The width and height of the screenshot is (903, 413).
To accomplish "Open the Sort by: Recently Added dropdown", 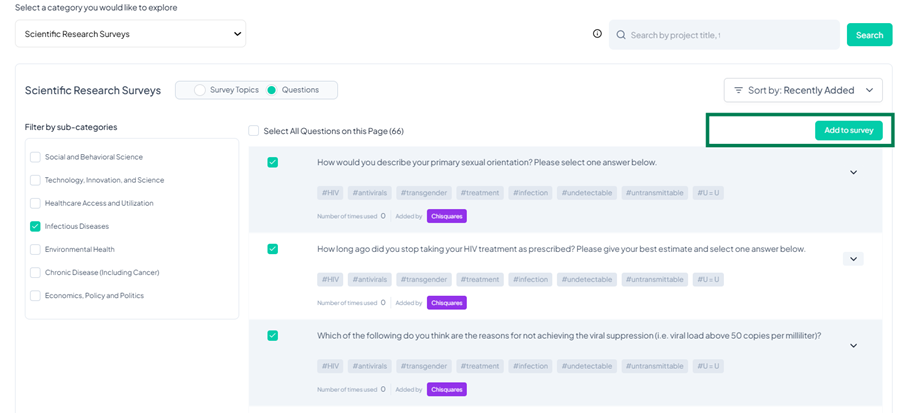I will coord(803,90).
